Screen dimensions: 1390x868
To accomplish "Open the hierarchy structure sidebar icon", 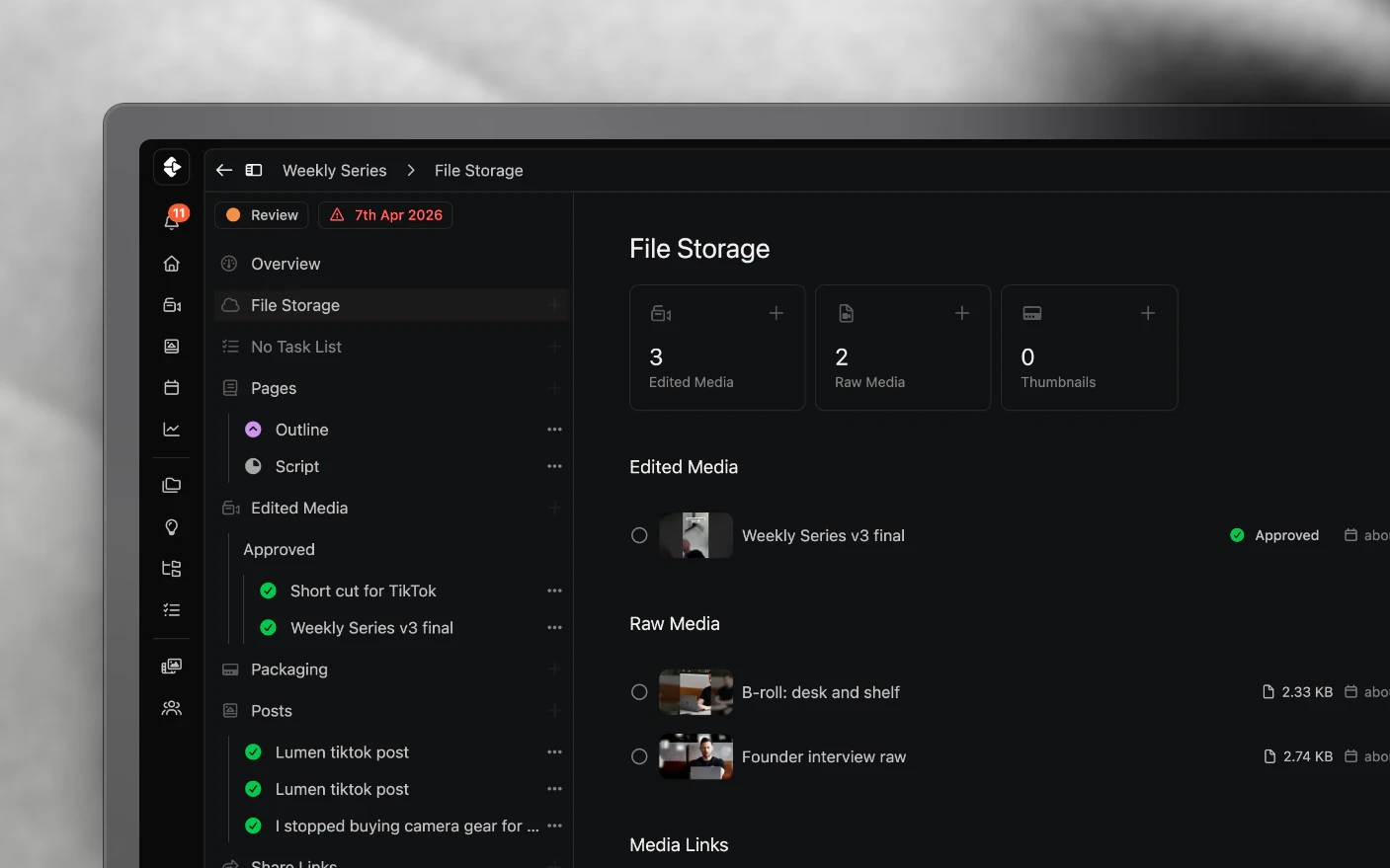I will pyautogui.click(x=172, y=569).
